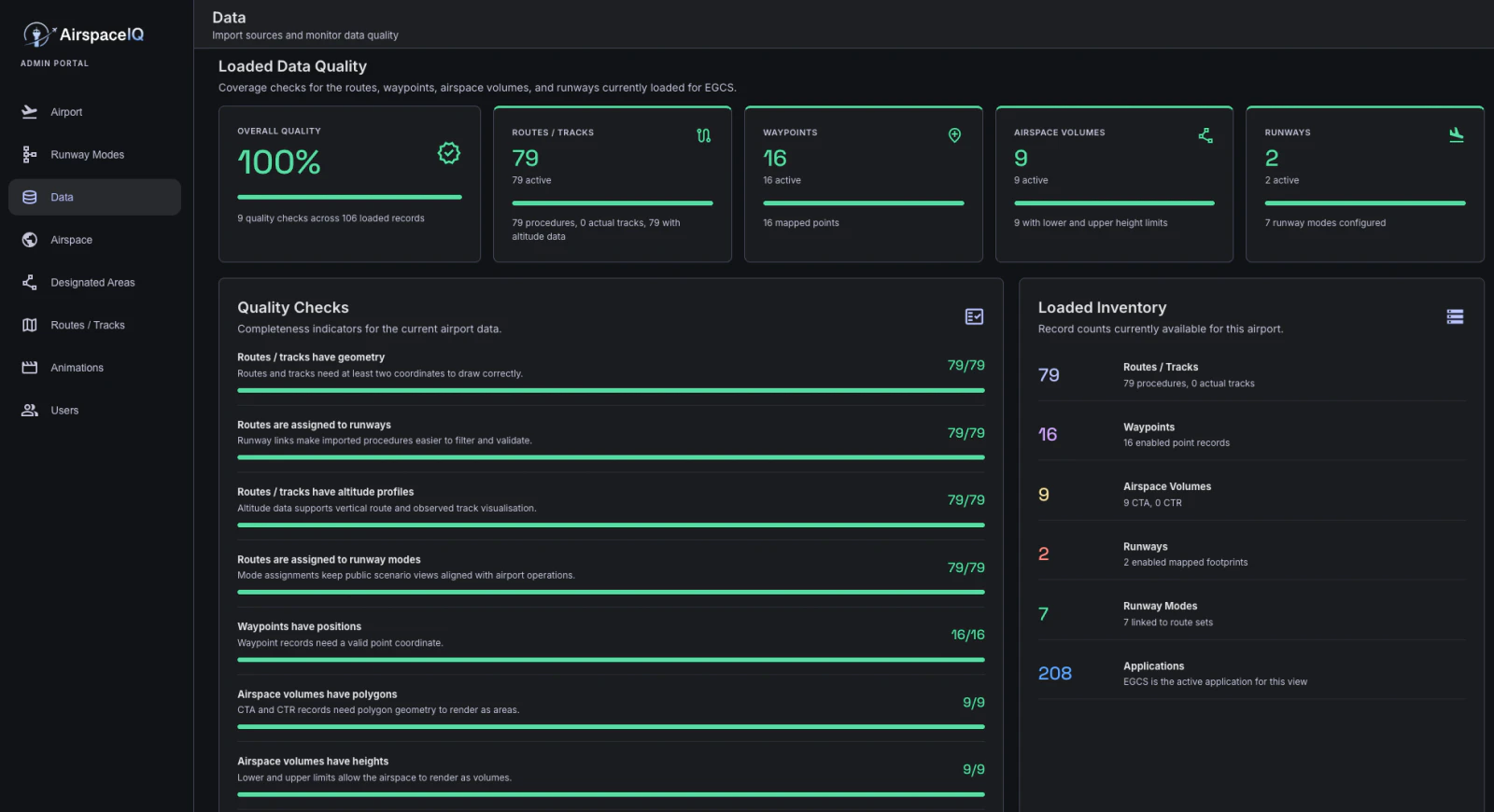Click the Animations clapperboard icon
Image resolution: width=1494 pixels, height=812 pixels.
tap(30, 368)
